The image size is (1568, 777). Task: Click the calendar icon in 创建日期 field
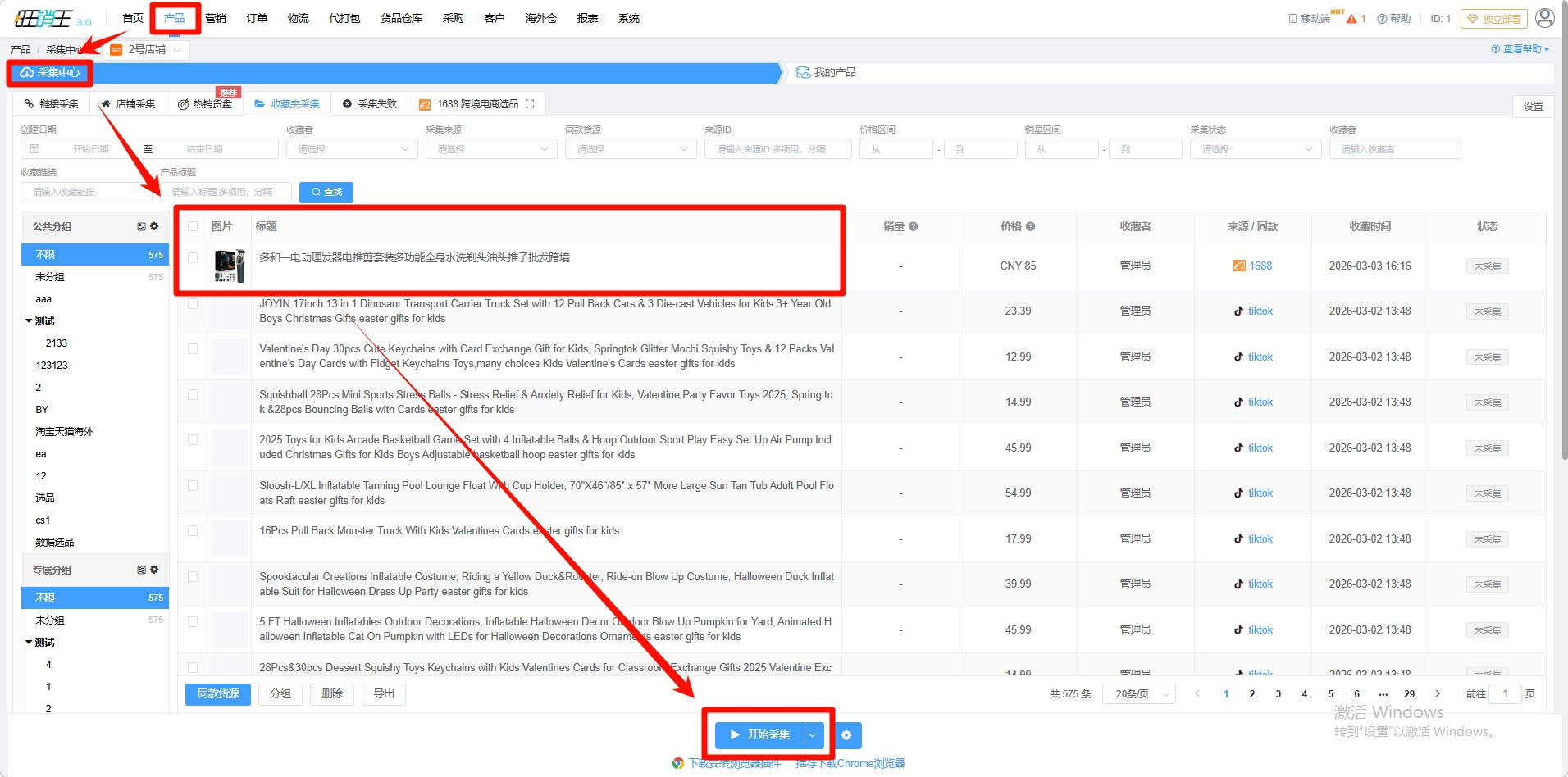pyautogui.click(x=34, y=149)
